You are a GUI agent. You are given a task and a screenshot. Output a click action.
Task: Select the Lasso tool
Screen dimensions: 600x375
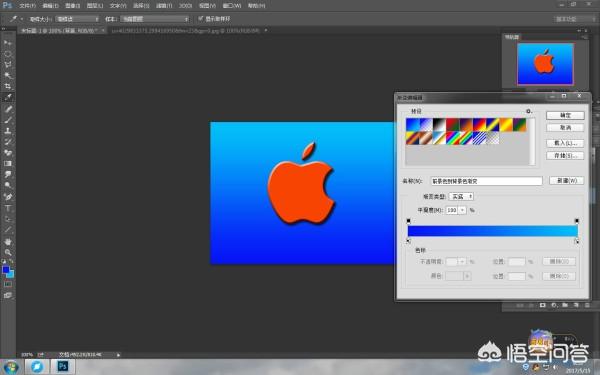pos(8,64)
